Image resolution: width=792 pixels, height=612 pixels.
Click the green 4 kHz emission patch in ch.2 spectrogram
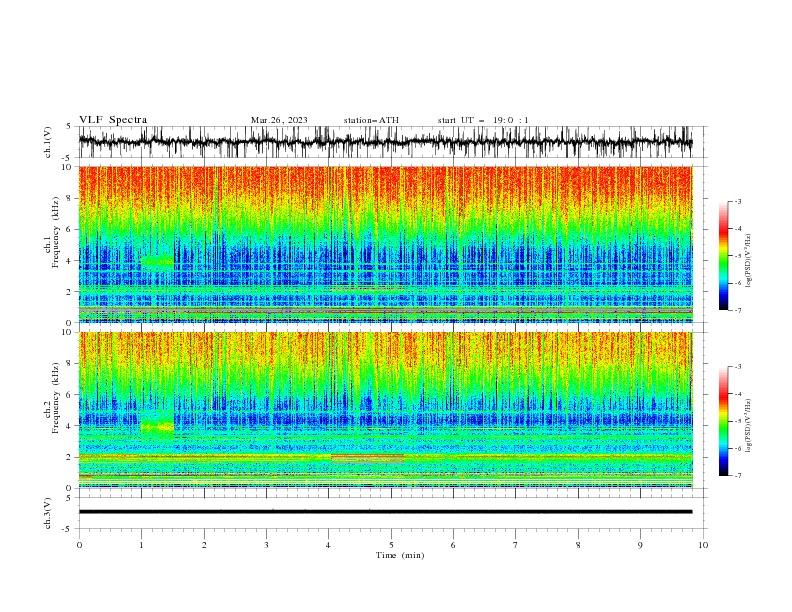(157, 427)
